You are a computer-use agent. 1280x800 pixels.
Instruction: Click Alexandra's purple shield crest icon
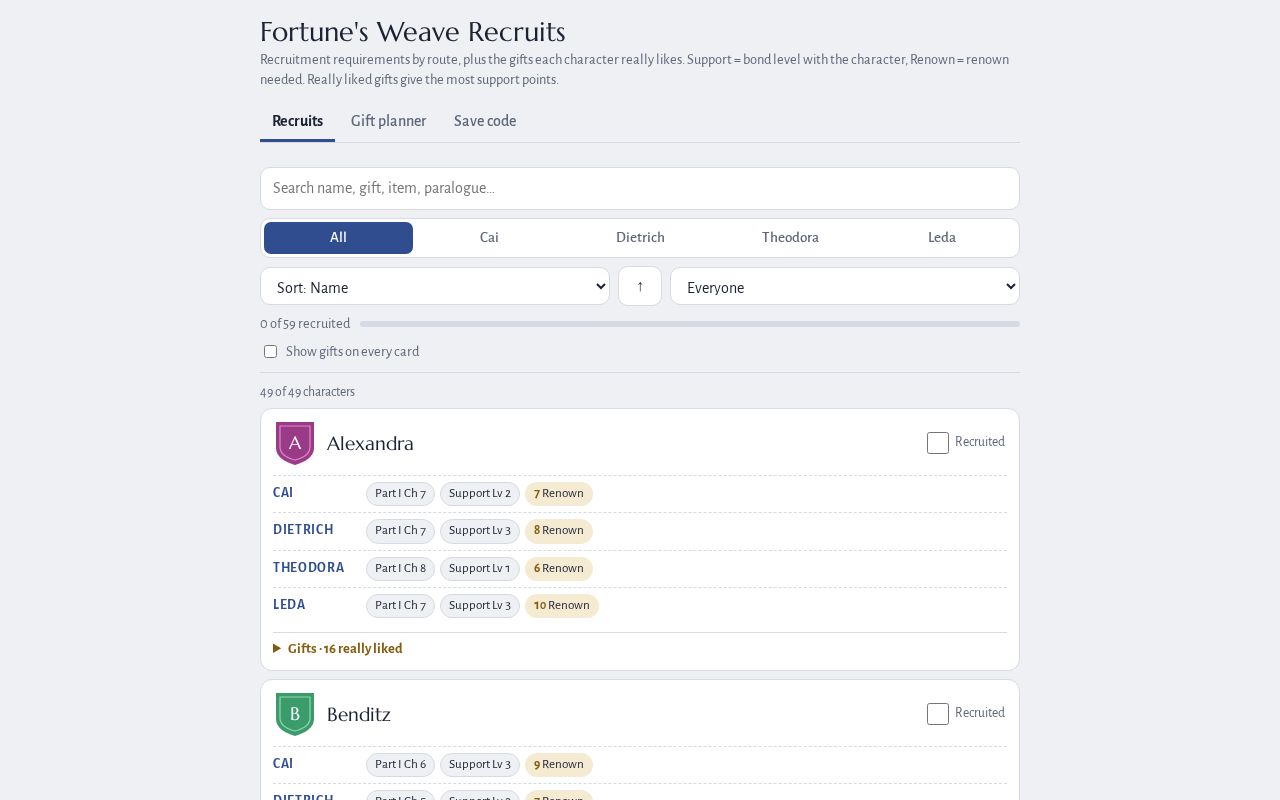(295, 443)
